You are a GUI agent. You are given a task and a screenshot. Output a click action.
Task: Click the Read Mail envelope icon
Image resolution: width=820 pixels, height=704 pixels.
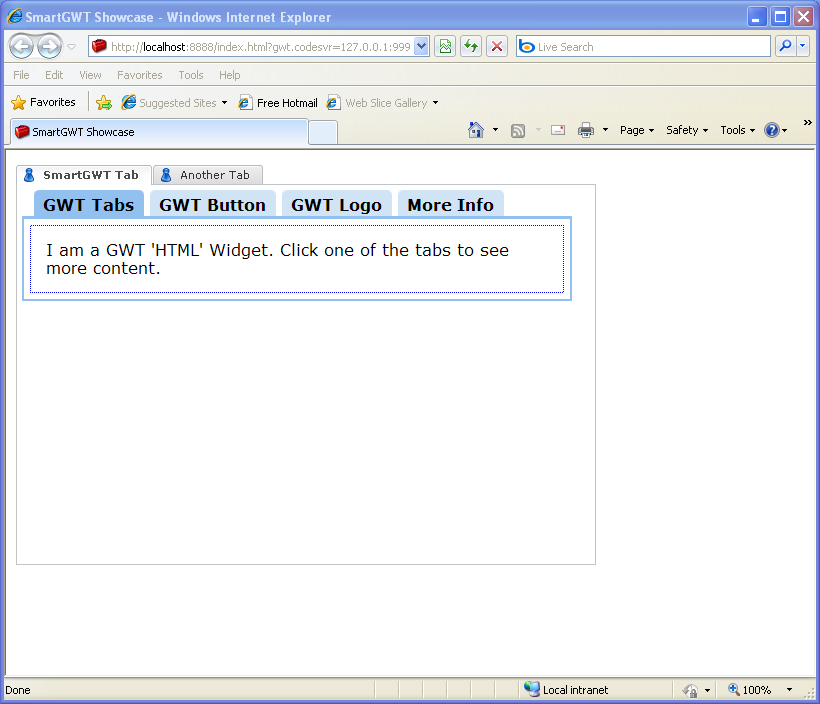[x=558, y=130]
